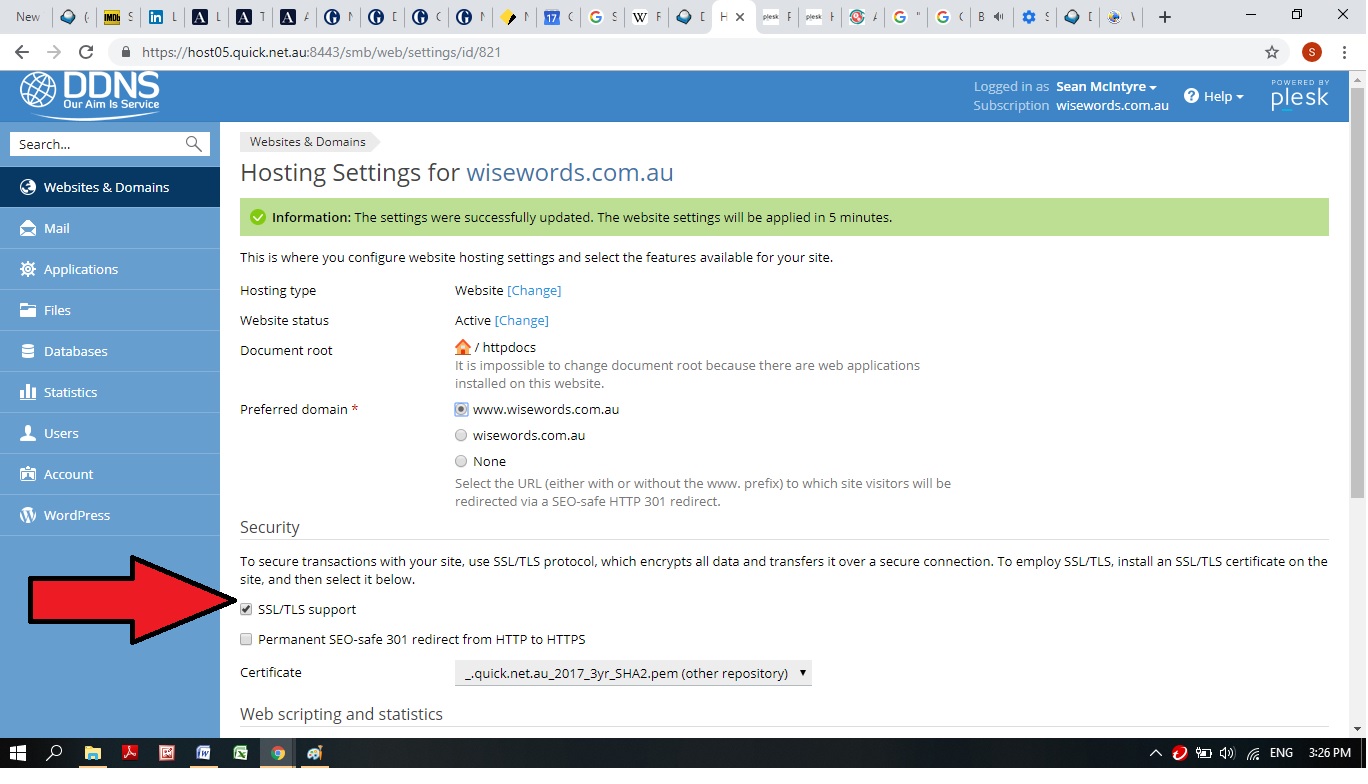
Task: Open the WordPress sidebar item
Action: 110,515
